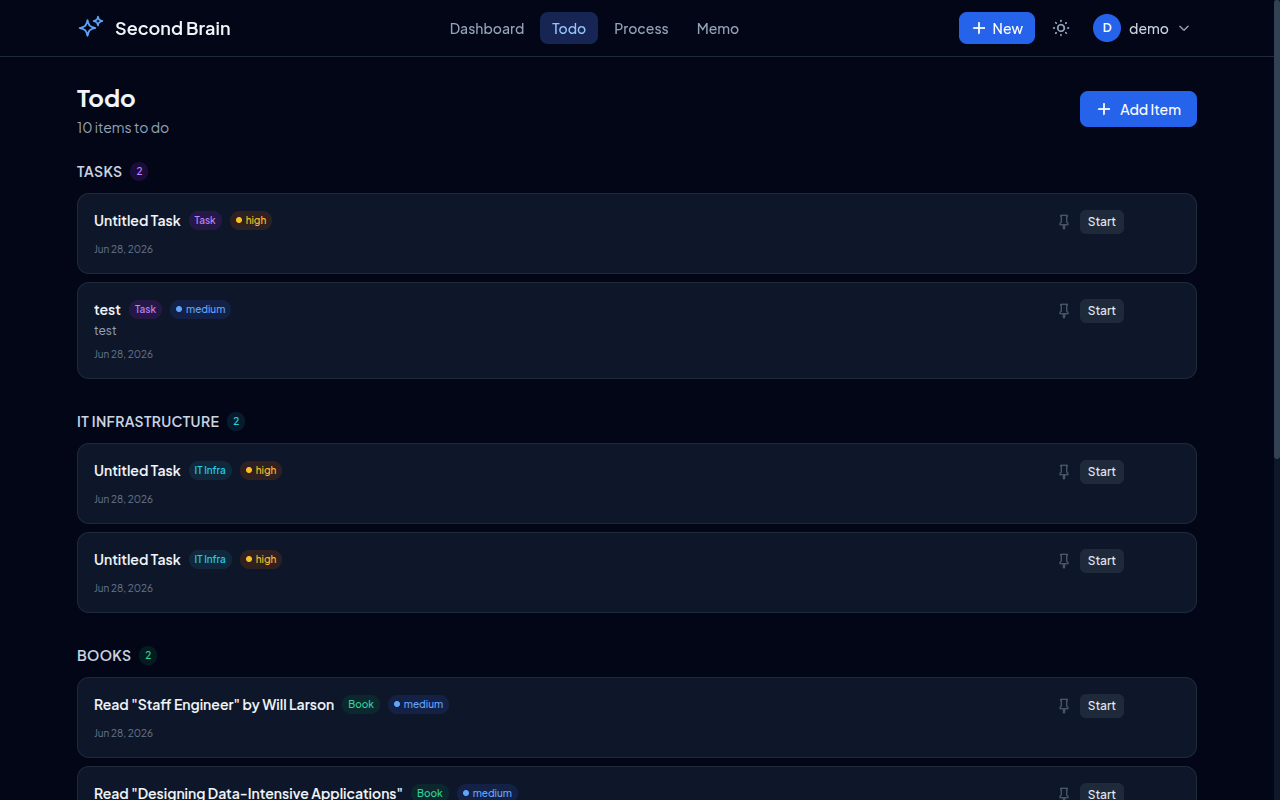Click the TASKS section heading

coord(99,172)
